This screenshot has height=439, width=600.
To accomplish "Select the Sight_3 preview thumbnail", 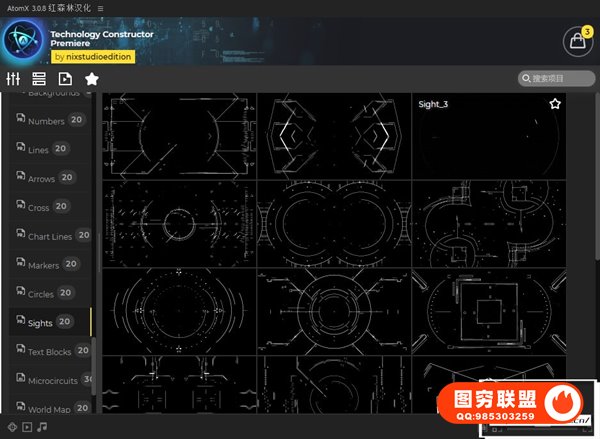I will point(488,137).
